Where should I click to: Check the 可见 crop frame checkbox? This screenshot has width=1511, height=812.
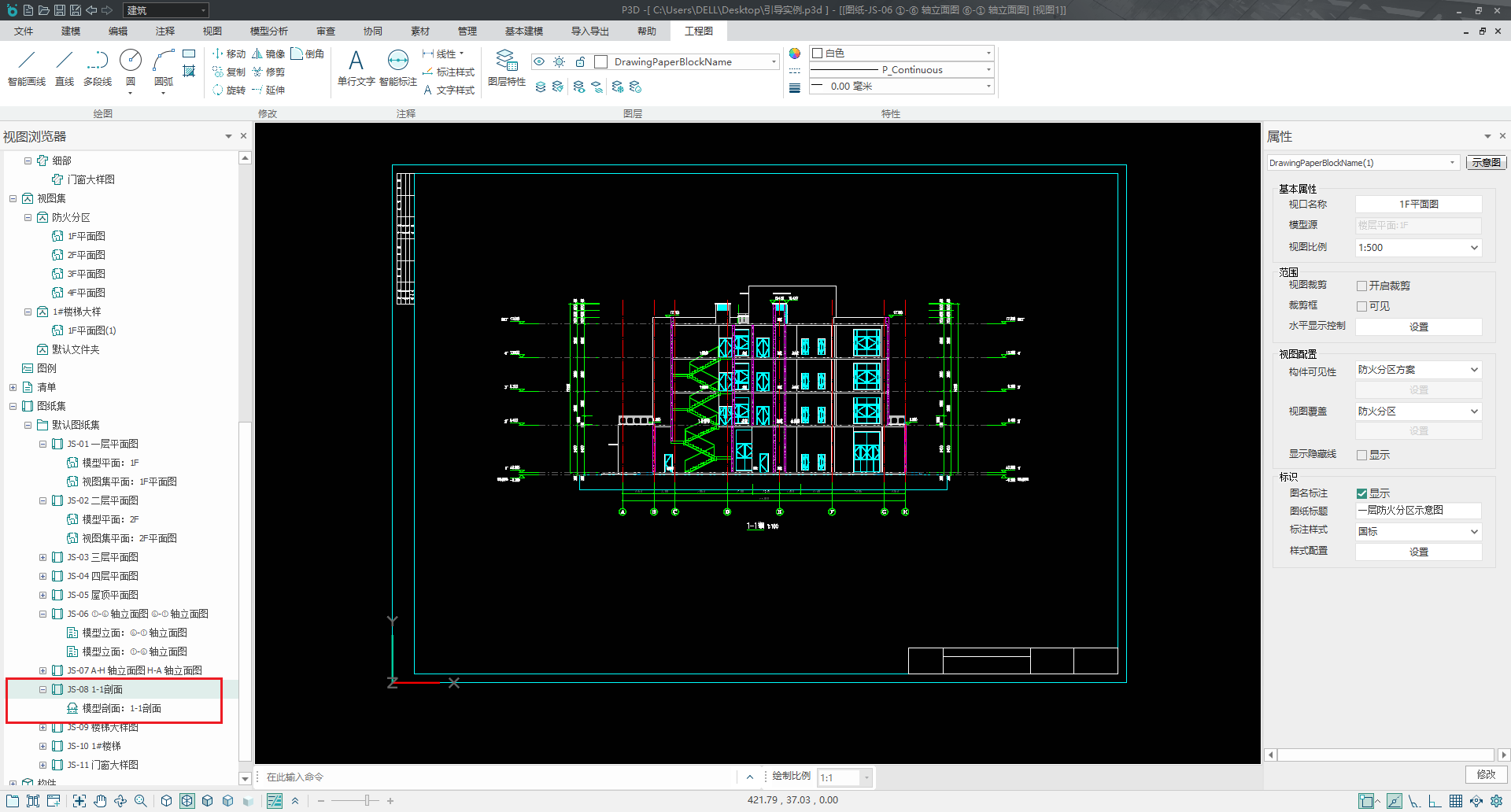(1361, 307)
